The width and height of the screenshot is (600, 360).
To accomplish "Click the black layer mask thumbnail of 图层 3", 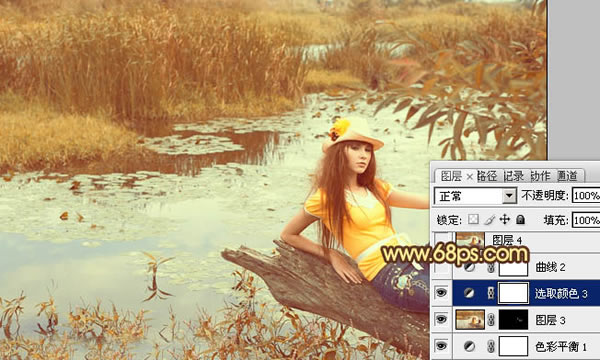I will (514, 319).
